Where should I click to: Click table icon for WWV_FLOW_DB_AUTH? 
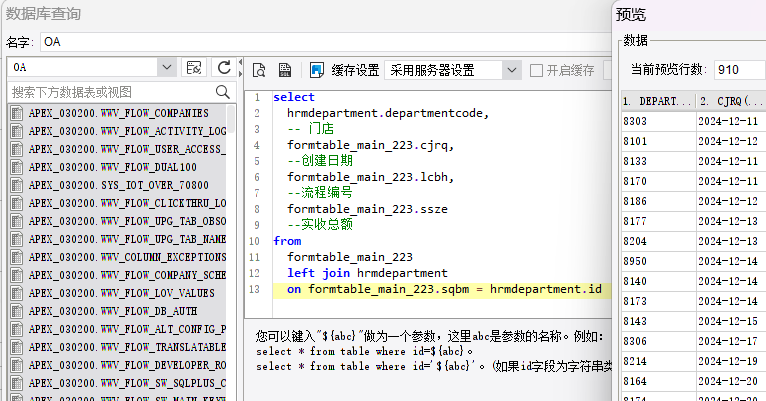point(17,311)
